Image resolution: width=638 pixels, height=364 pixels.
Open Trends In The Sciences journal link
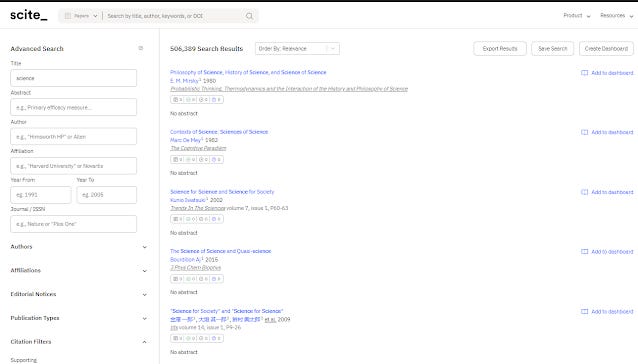coord(198,208)
